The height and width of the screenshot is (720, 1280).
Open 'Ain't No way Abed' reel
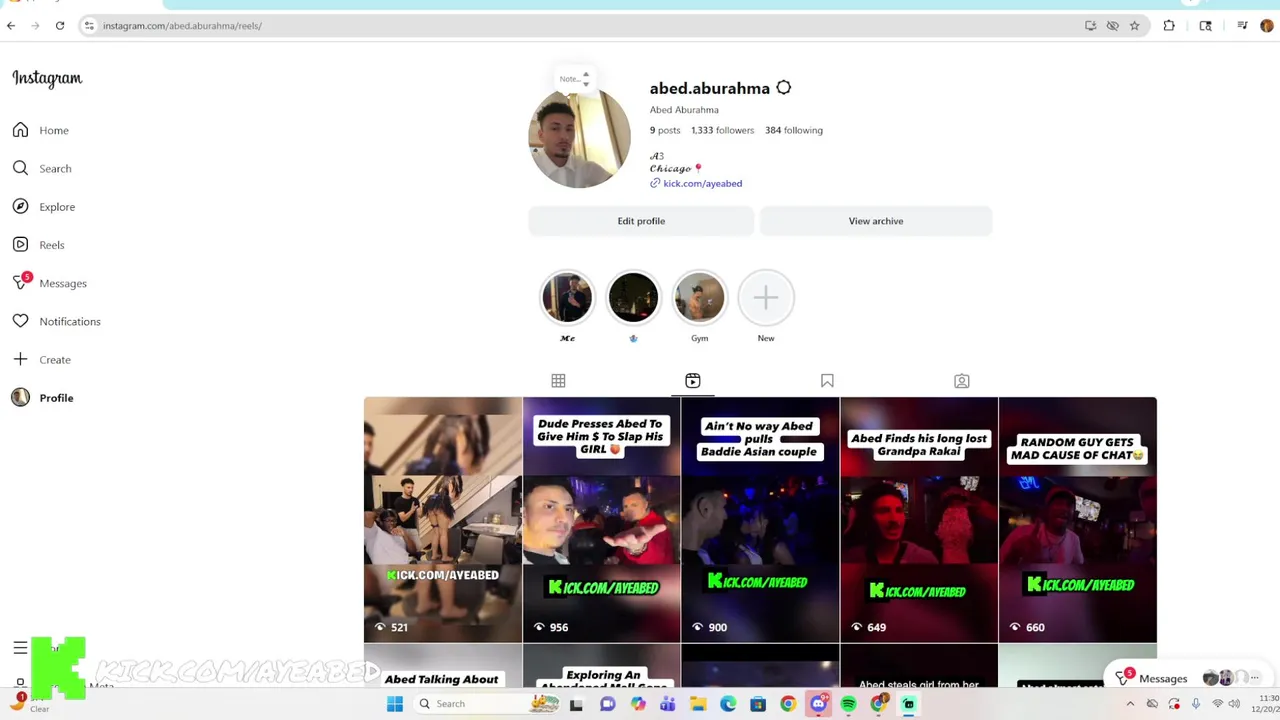coord(760,520)
